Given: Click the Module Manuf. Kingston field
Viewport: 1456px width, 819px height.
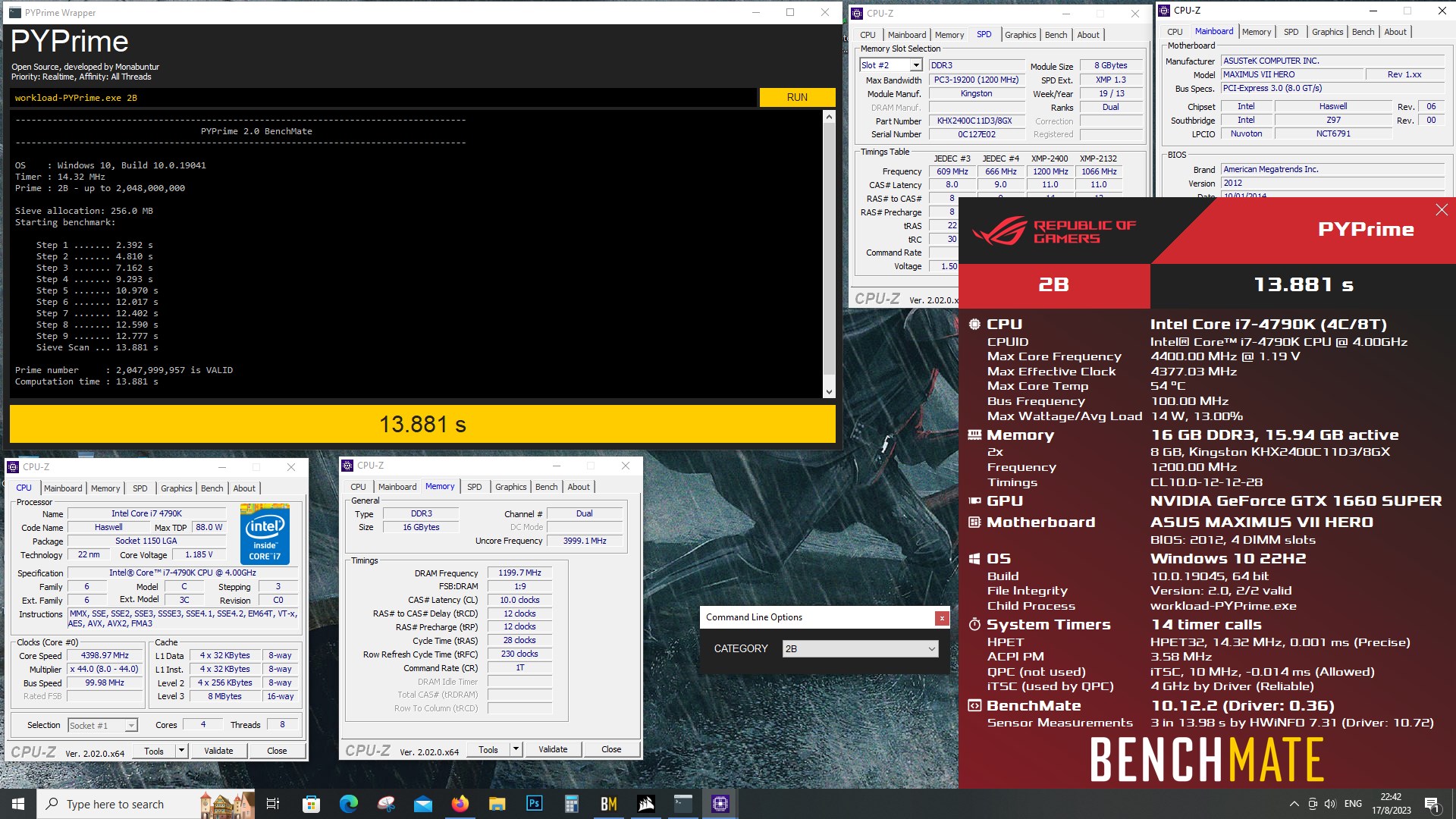Looking at the screenshot, I should click(976, 94).
